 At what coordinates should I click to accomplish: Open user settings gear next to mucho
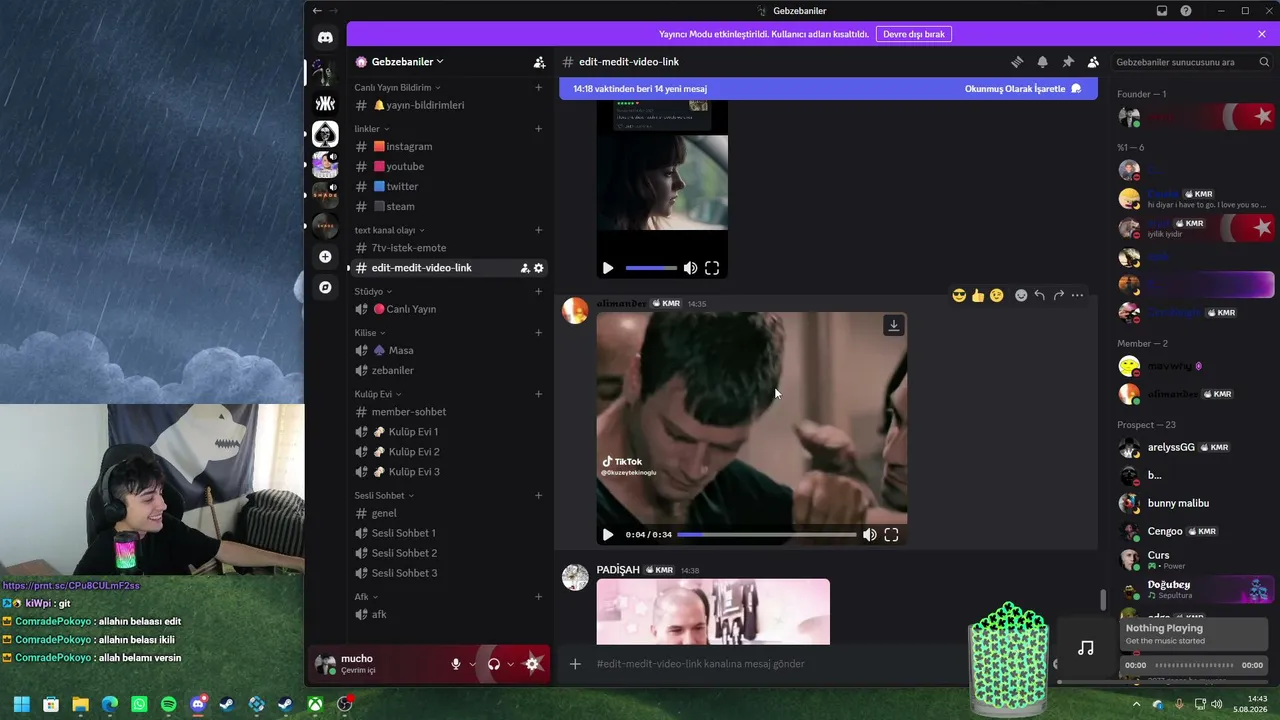tap(533, 664)
